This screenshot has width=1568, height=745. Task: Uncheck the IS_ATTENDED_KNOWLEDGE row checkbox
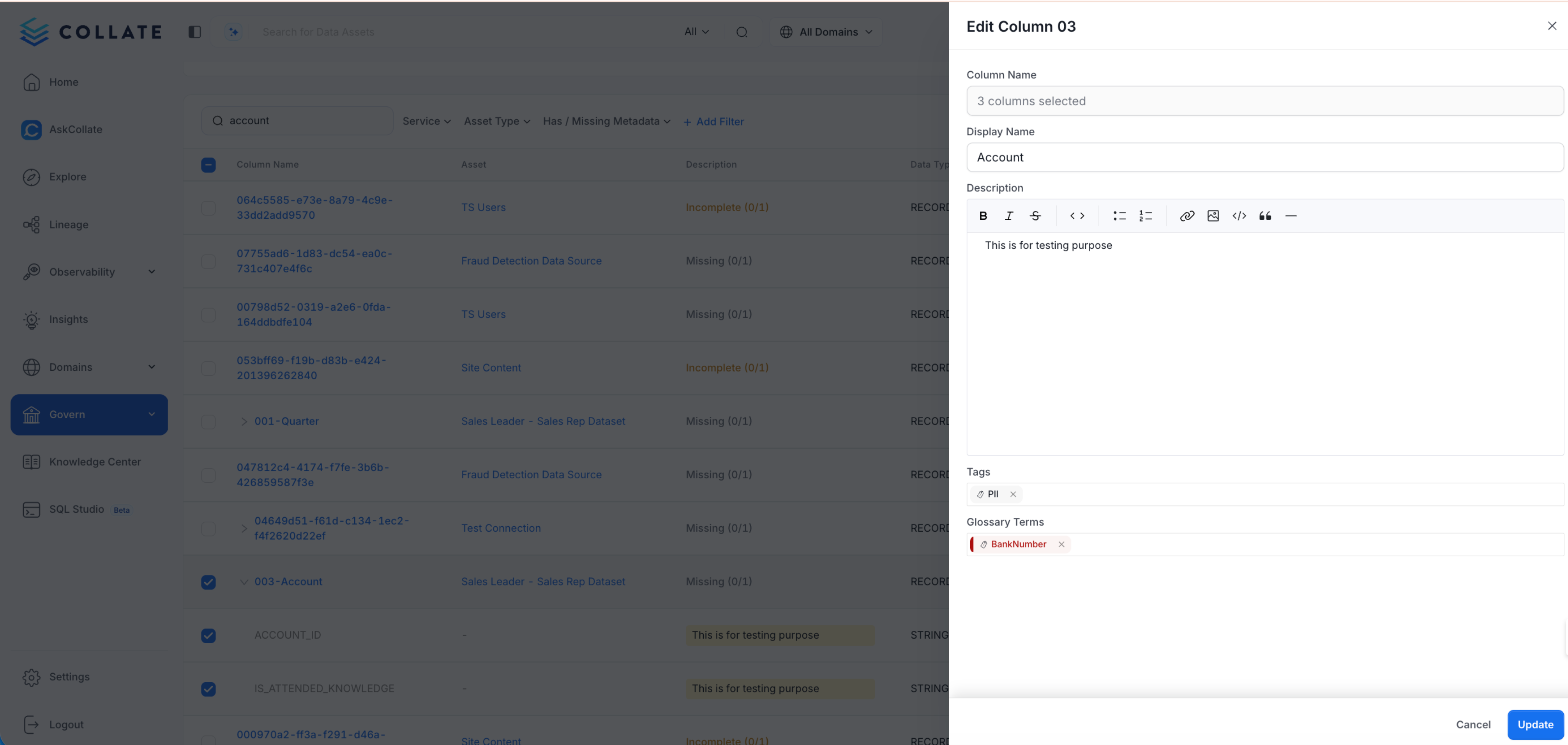tap(209, 689)
